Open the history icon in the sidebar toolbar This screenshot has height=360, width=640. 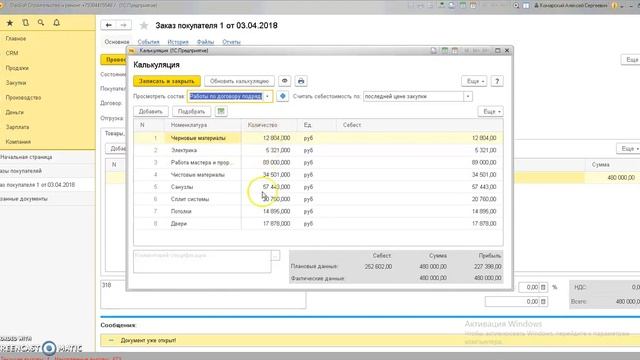[25, 23]
